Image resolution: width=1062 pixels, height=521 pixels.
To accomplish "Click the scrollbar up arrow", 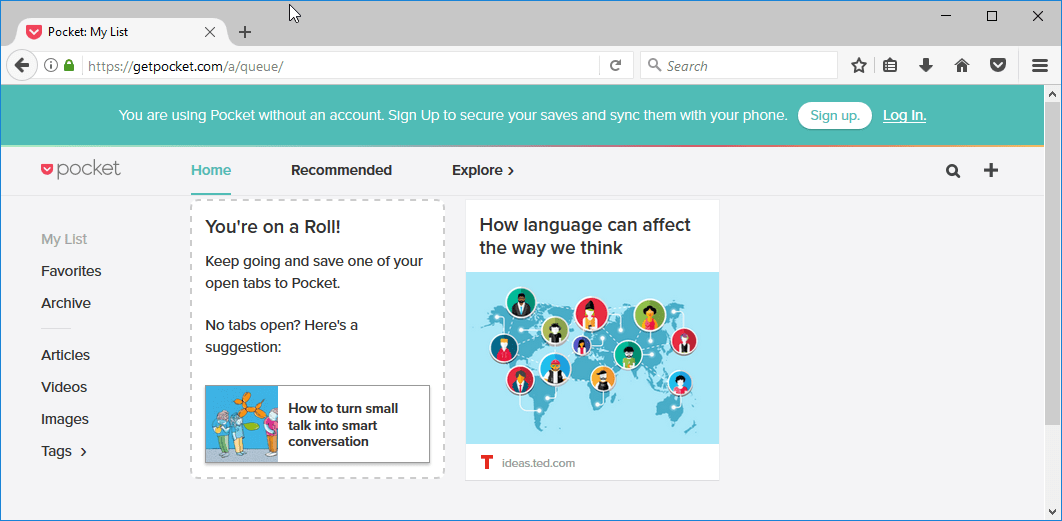I will pos(1053,94).
